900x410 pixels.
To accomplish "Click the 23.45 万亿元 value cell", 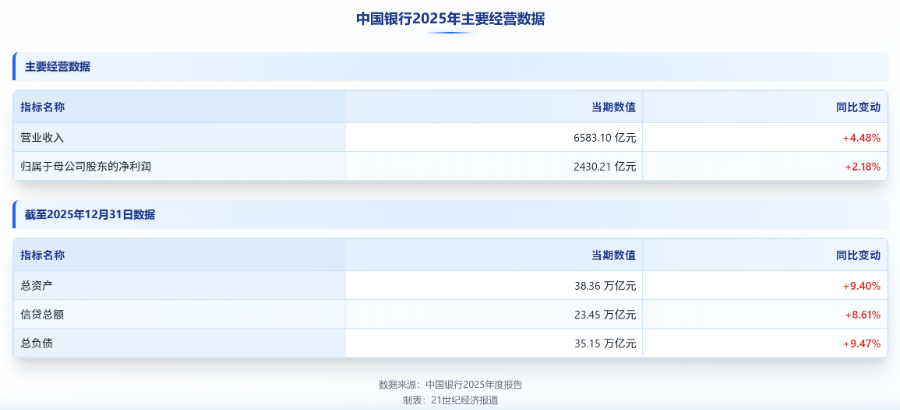I will (x=606, y=314).
